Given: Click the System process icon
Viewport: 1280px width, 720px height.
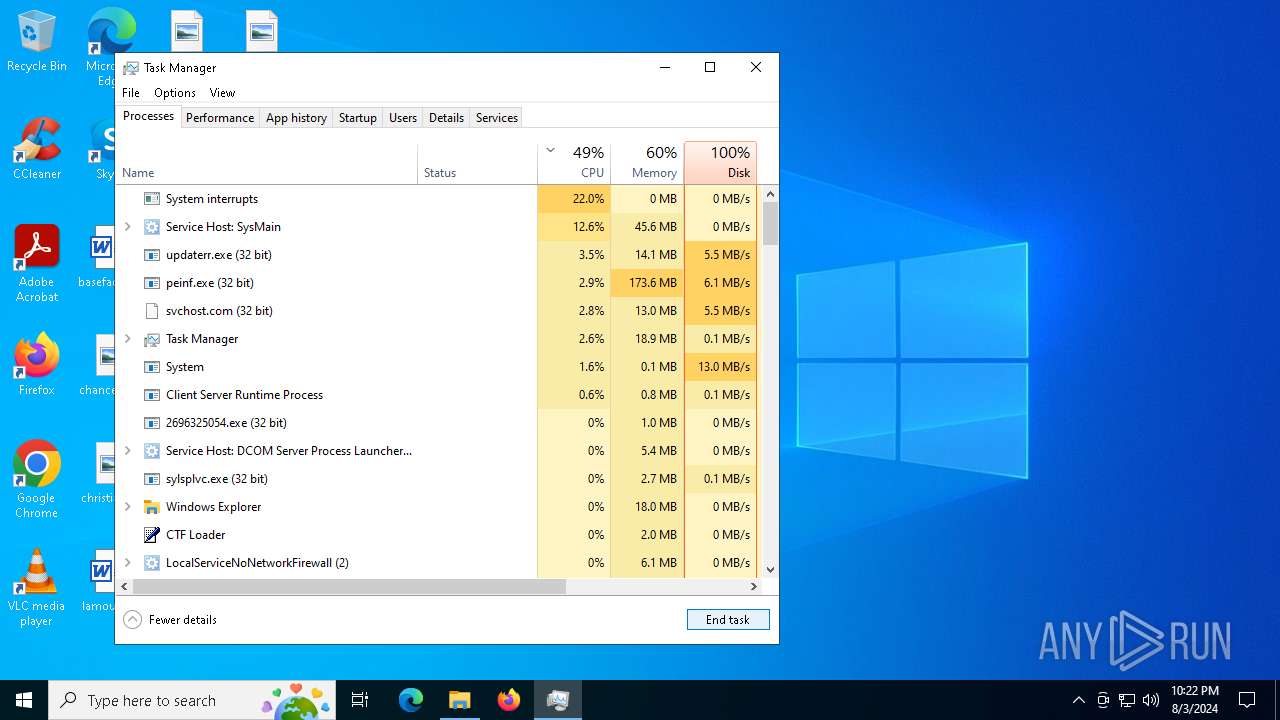Looking at the screenshot, I should click(x=152, y=367).
